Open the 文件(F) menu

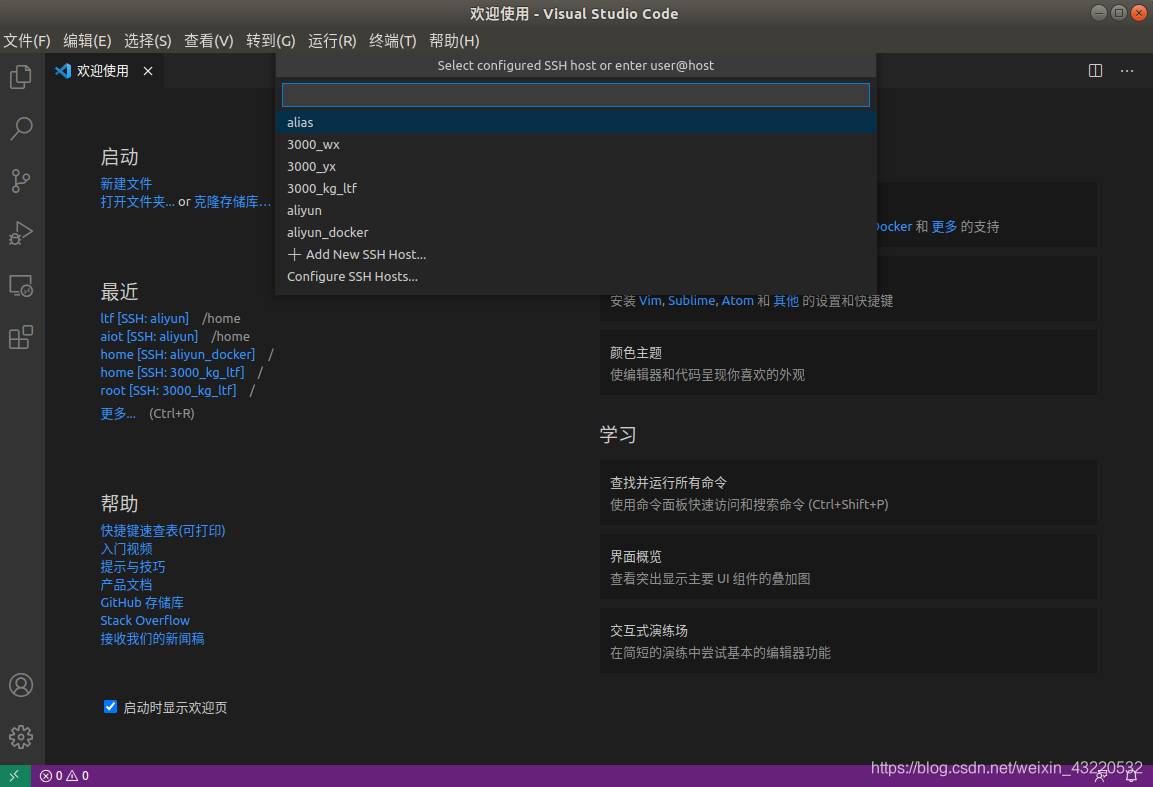(x=27, y=40)
